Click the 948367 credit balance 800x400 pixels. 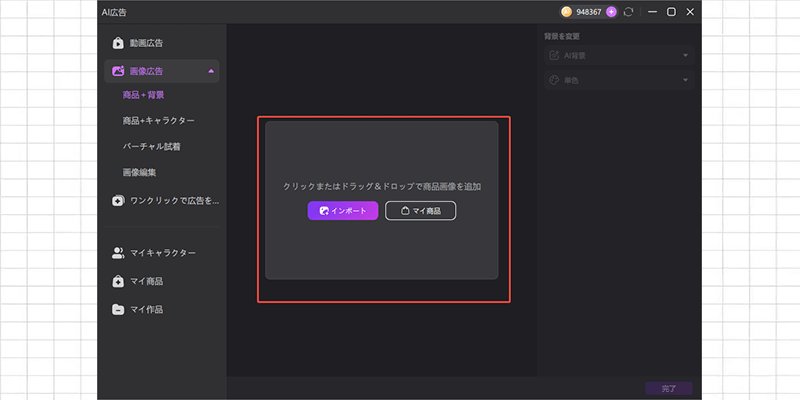click(589, 12)
